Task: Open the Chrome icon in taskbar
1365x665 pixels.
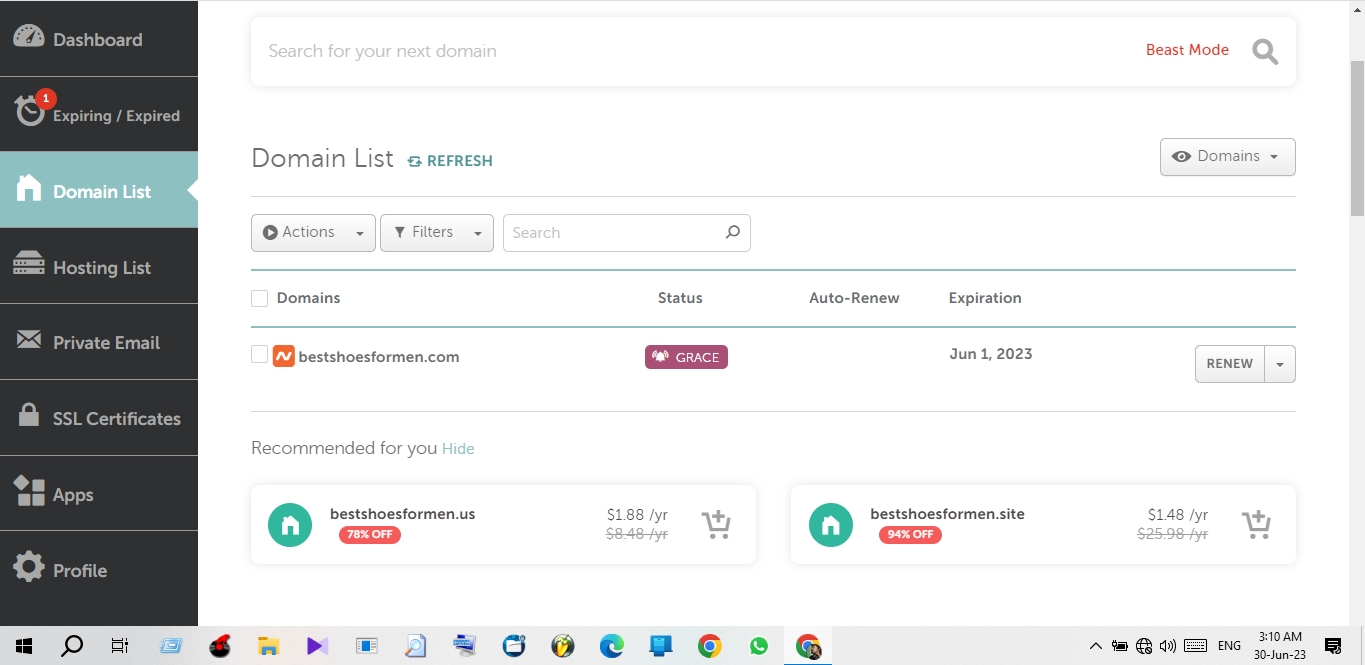Action: 709,646
